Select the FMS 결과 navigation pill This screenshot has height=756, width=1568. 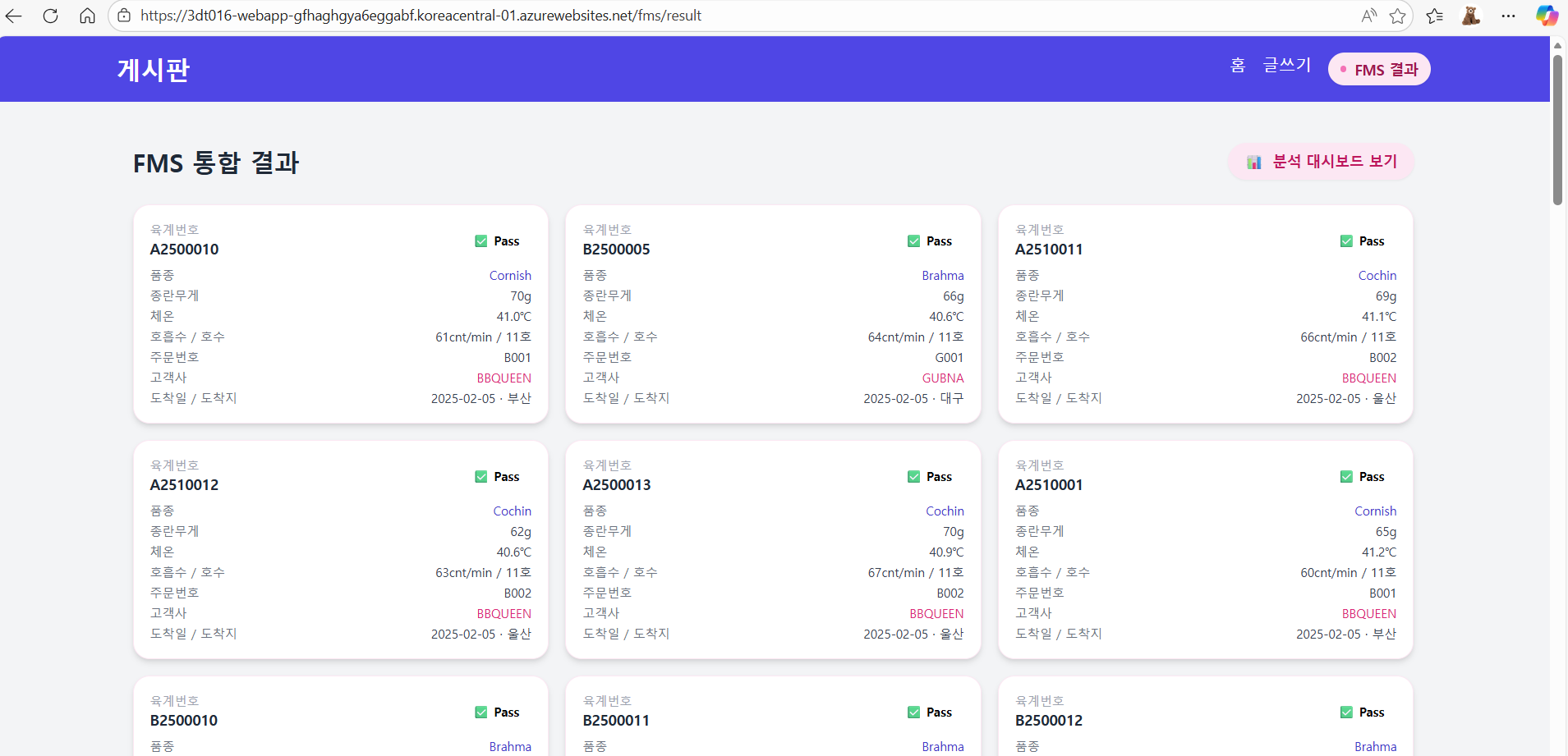1379,70
